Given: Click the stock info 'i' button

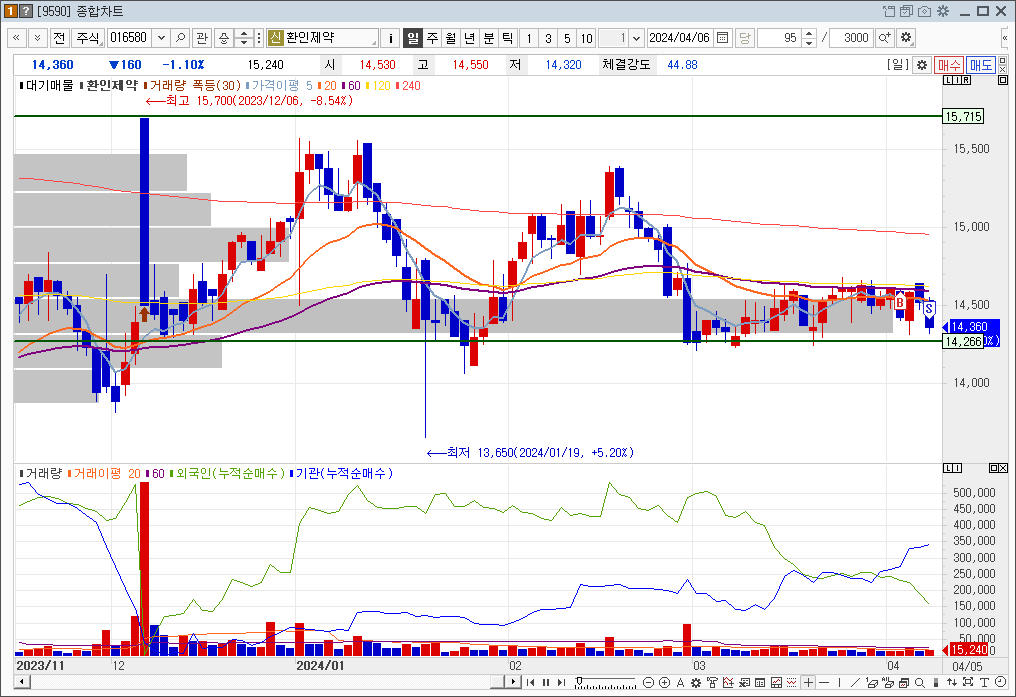Looking at the screenshot, I should point(390,38).
